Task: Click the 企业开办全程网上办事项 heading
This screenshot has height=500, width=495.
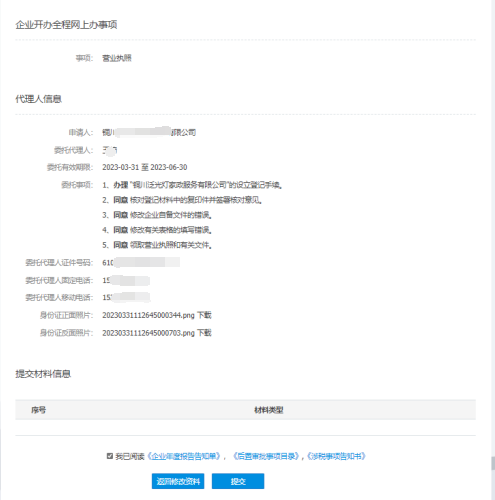Action: pos(66,25)
